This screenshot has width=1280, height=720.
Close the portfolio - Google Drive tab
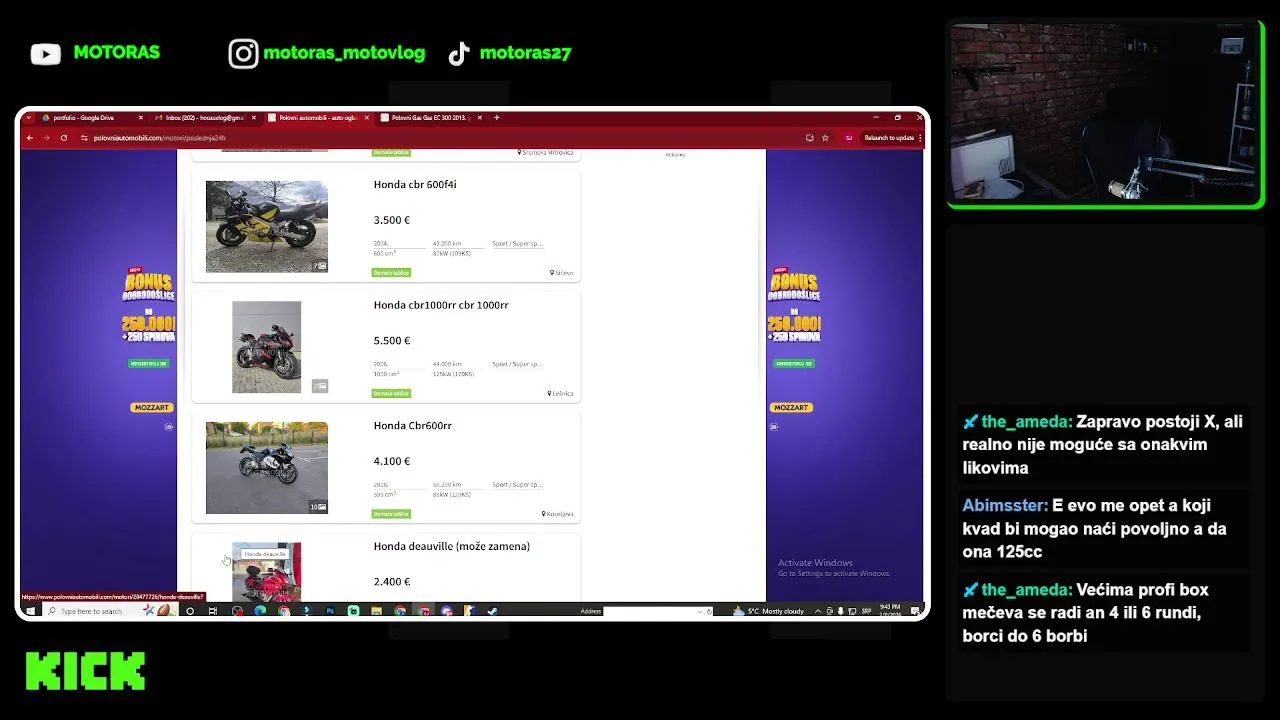point(140,117)
